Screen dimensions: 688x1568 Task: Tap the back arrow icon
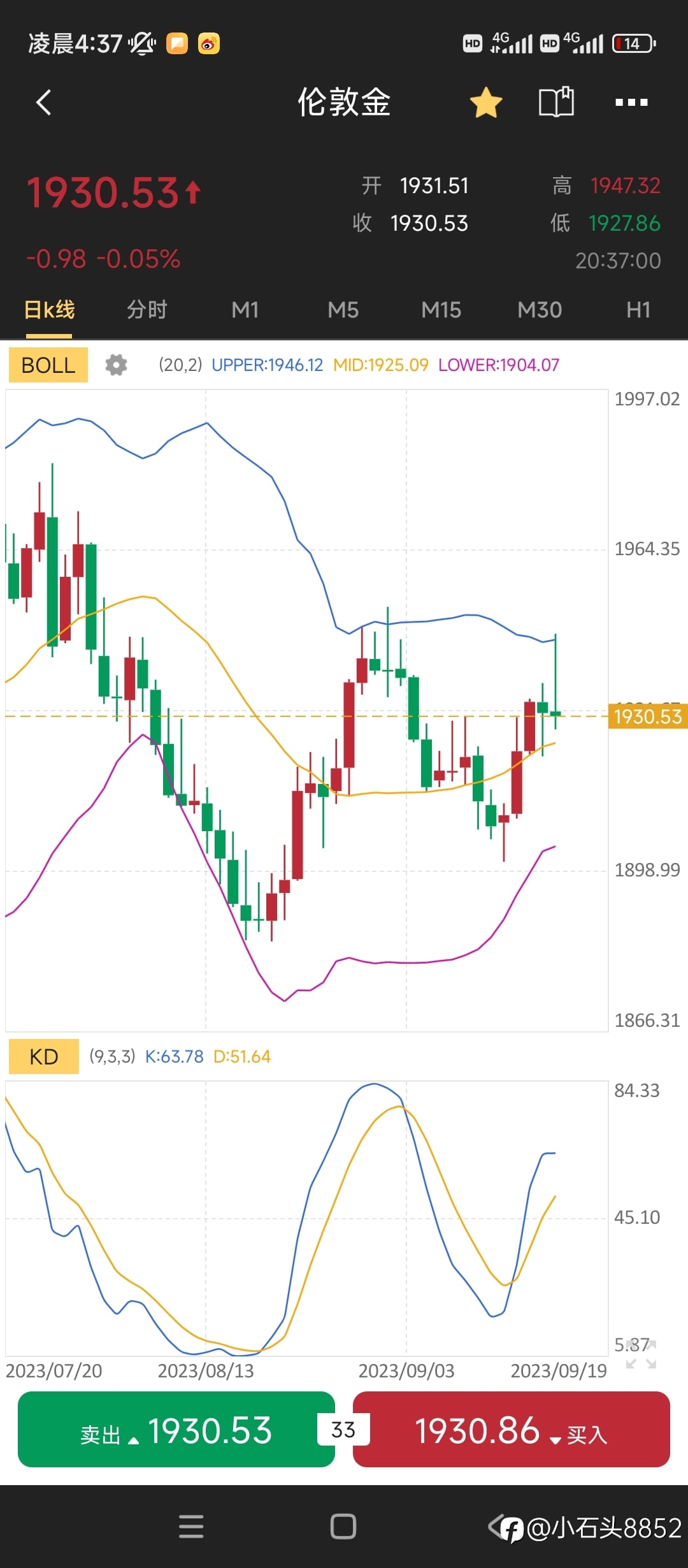(x=43, y=102)
